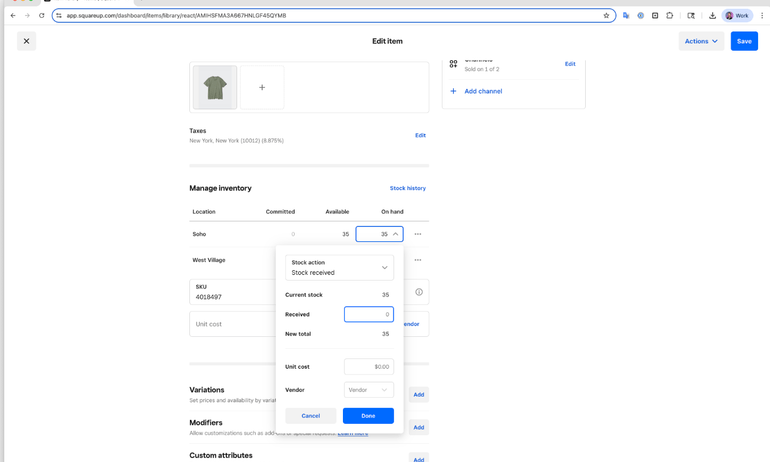This screenshot has height=462, width=770.
Task: Click the info icon beside SKU row
Action: point(419,292)
